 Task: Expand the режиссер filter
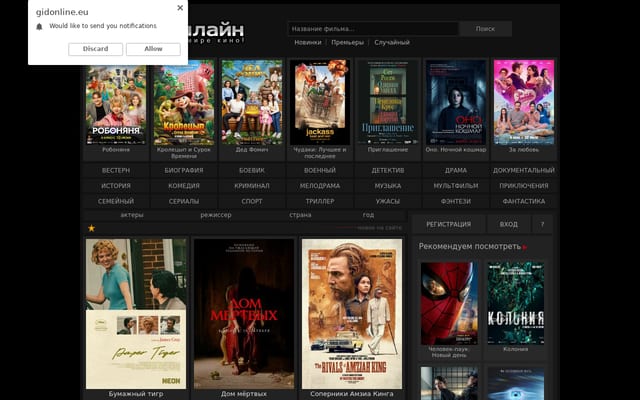(216, 215)
